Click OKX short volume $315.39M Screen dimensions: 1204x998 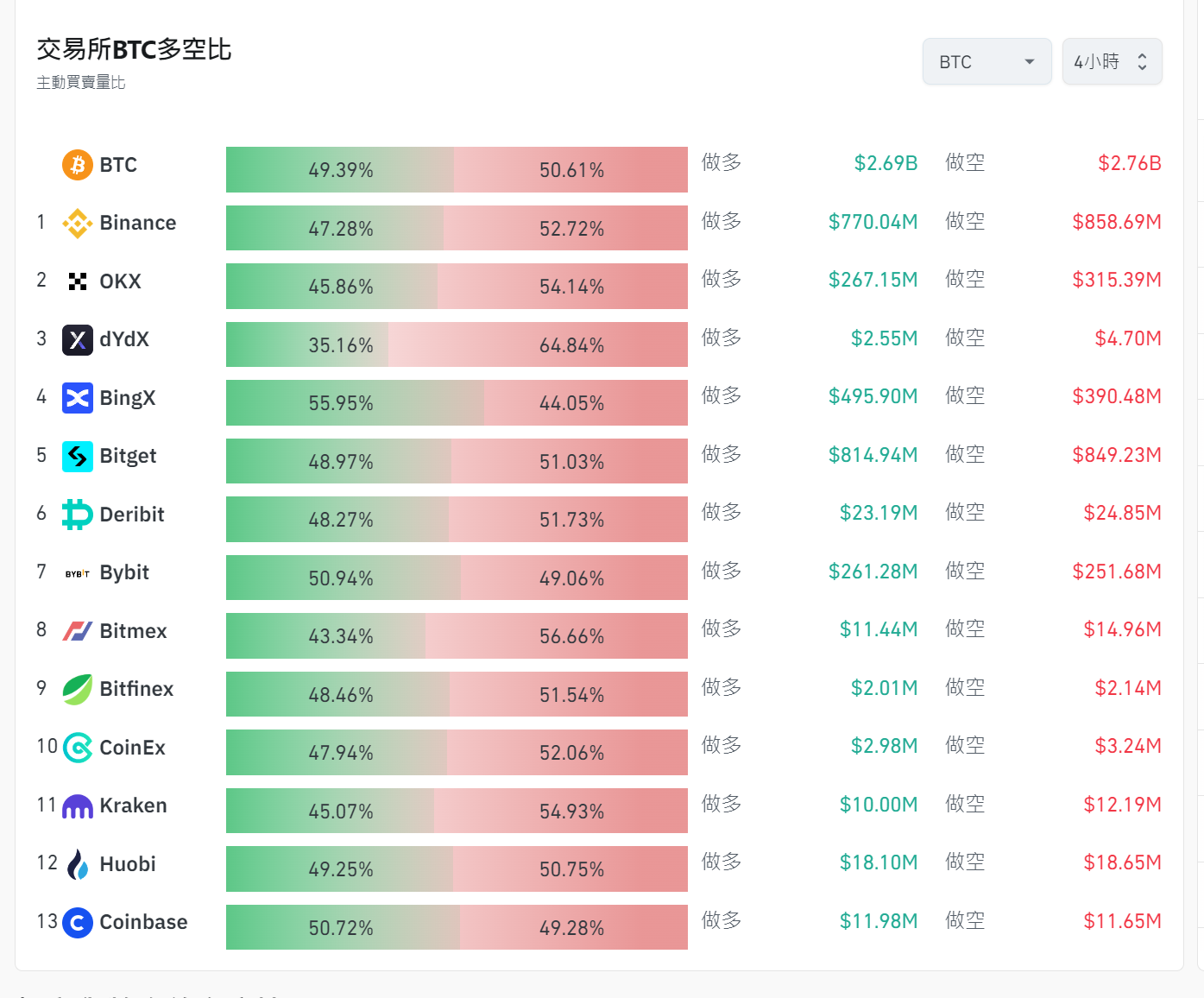coord(1117,280)
